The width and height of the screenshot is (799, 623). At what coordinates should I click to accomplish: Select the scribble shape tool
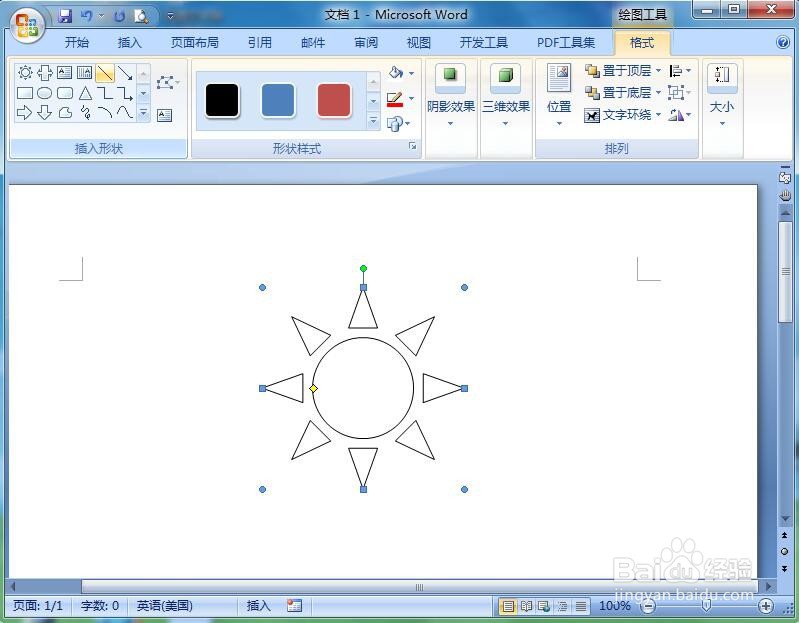pos(85,112)
